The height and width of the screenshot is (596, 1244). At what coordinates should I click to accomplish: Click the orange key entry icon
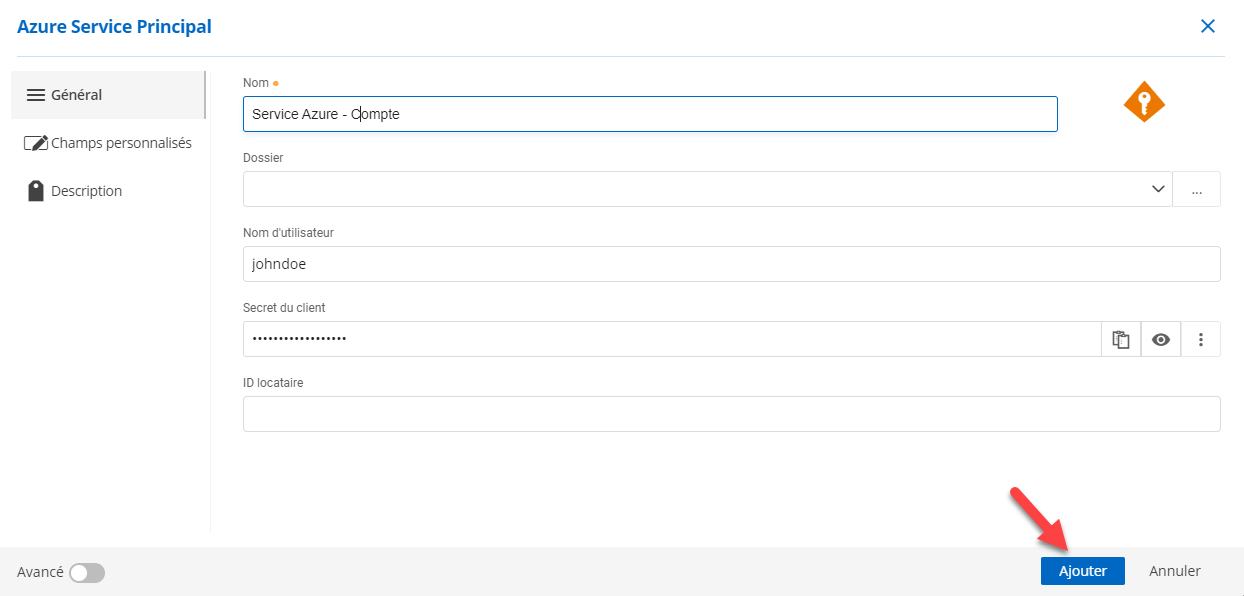(1144, 102)
